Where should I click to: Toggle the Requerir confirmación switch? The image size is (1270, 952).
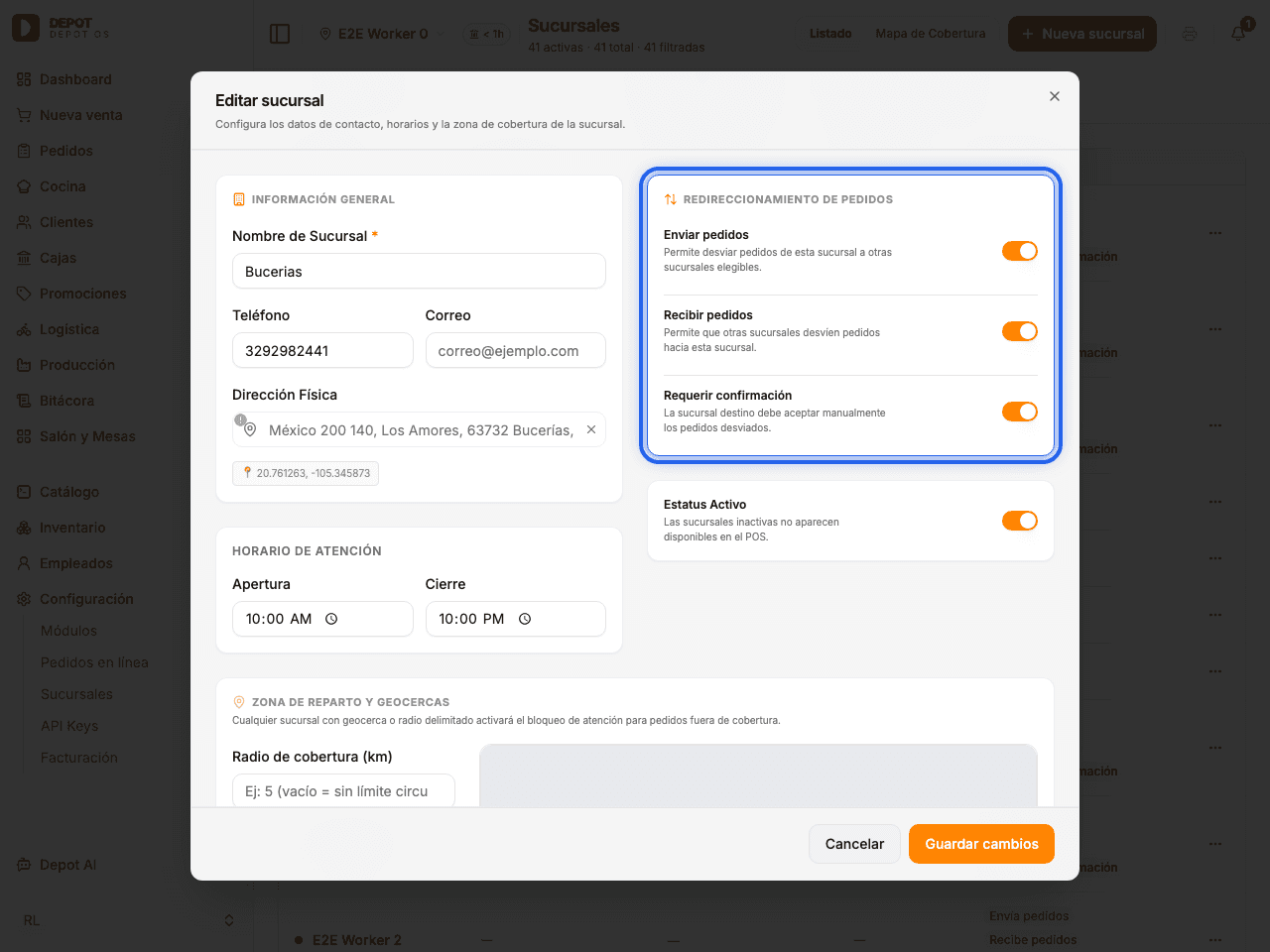click(x=1020, y=412)
